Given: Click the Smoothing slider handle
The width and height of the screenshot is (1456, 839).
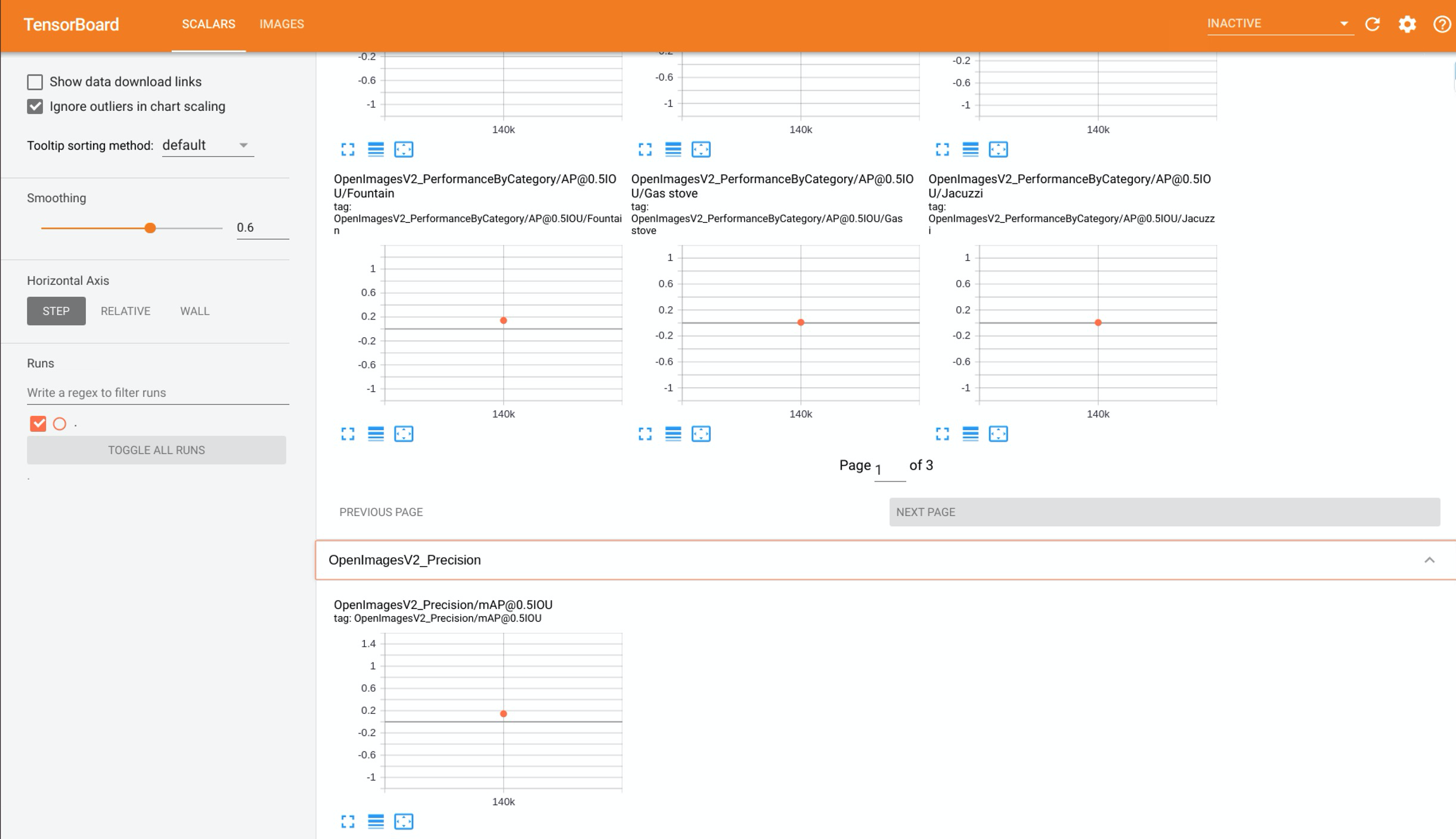Looking at the screenshot, I should pyautogui.click(x=150, y=228).
